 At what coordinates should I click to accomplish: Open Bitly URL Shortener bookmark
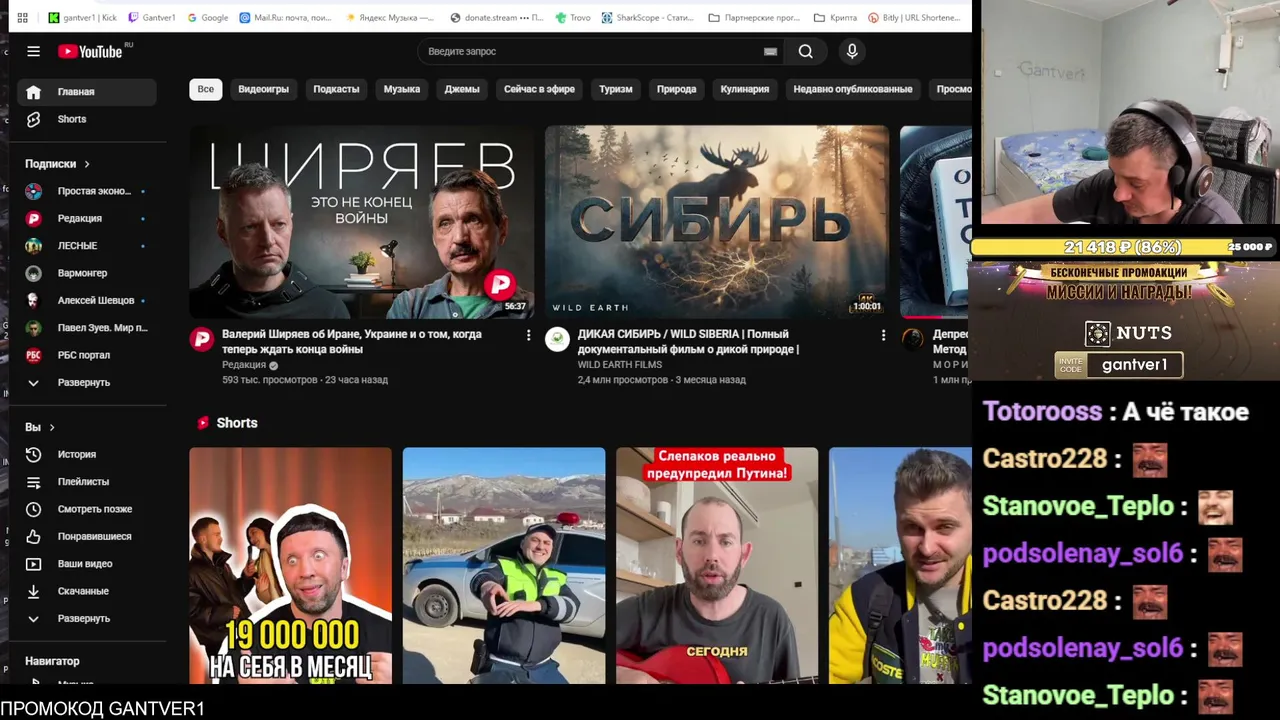coord(914,17)
